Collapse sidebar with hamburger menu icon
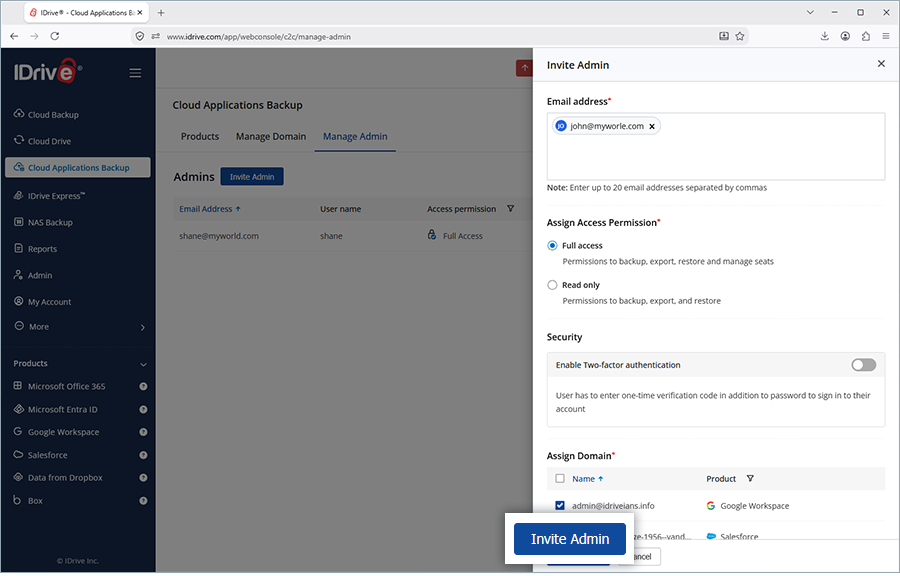 click(x=135, y=73)
